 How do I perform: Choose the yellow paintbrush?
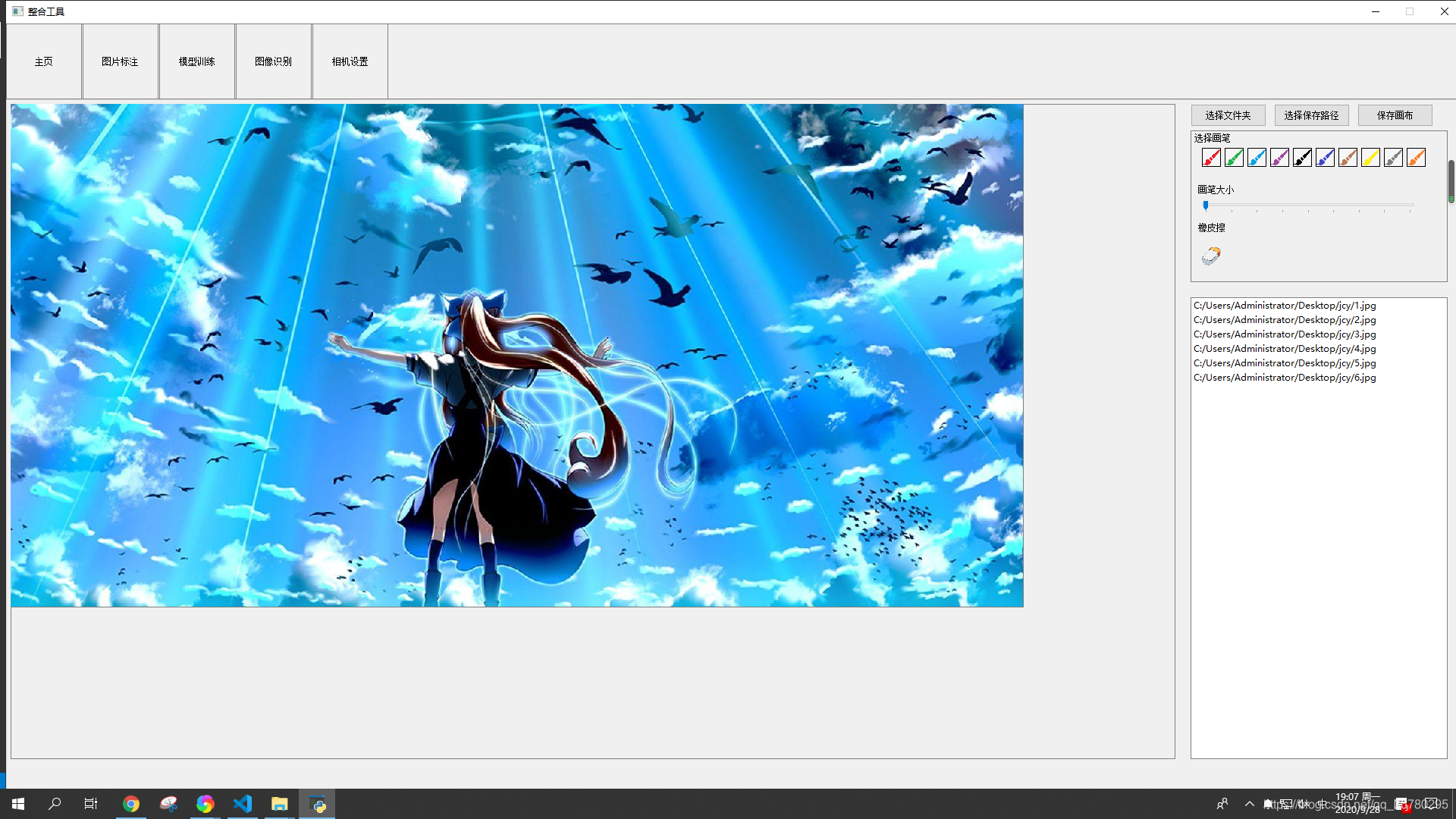tap(1370, 158)
